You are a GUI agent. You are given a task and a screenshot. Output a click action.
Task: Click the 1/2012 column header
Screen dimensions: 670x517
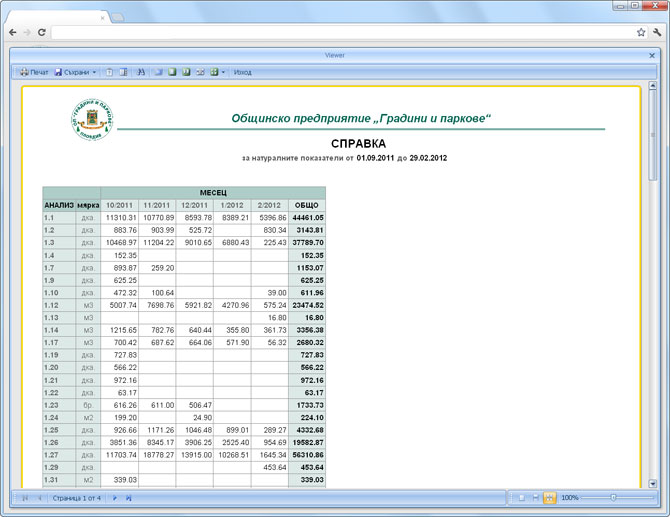point(232,205)
